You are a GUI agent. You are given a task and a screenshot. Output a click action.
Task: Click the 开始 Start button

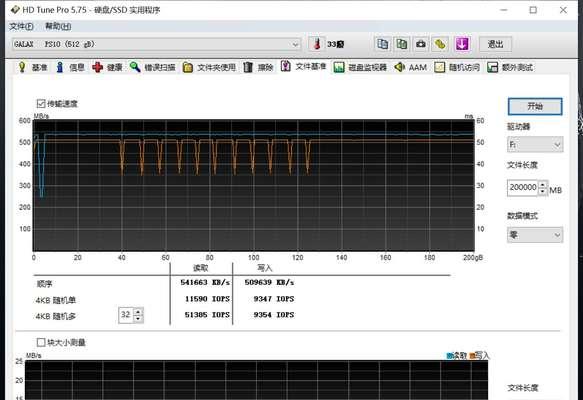[x=535, y=107]
